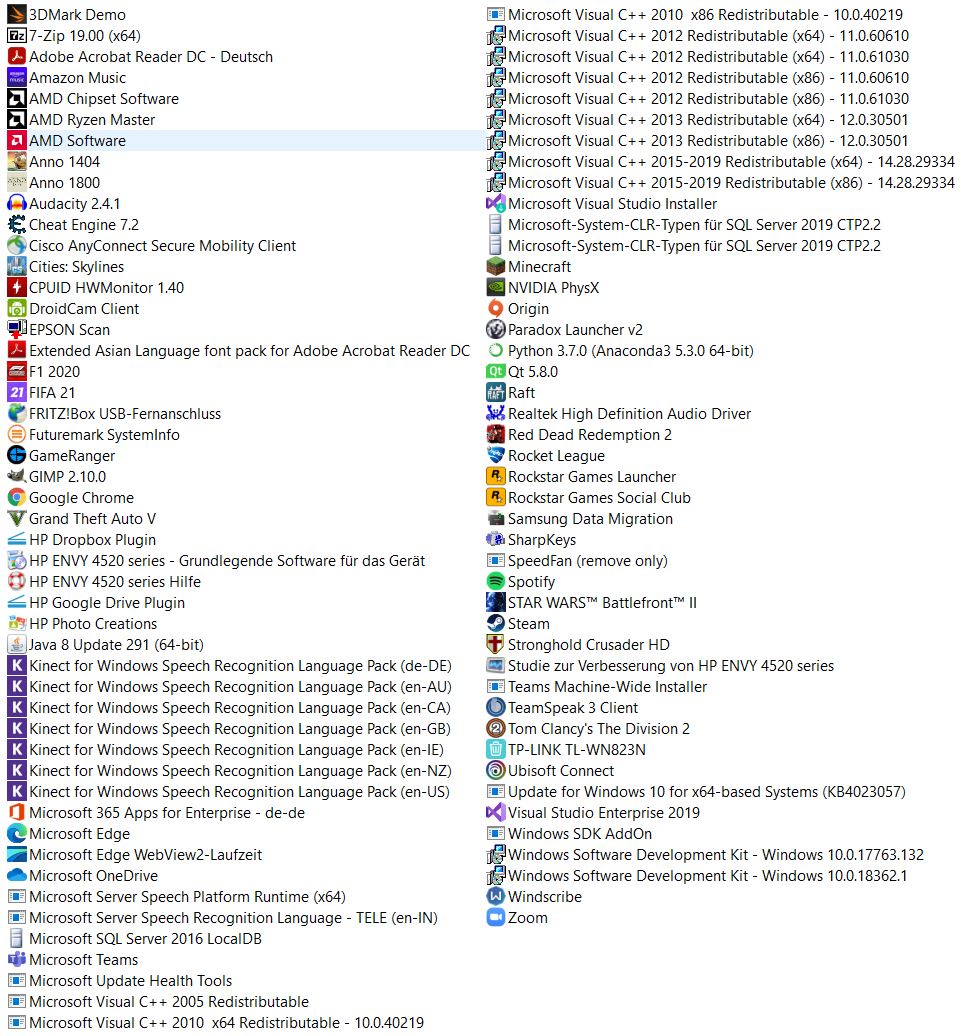Click the Microsoft Edge icon
Image resolution: width=961 pixels, height=1036 pixels.
click(17, 834)
